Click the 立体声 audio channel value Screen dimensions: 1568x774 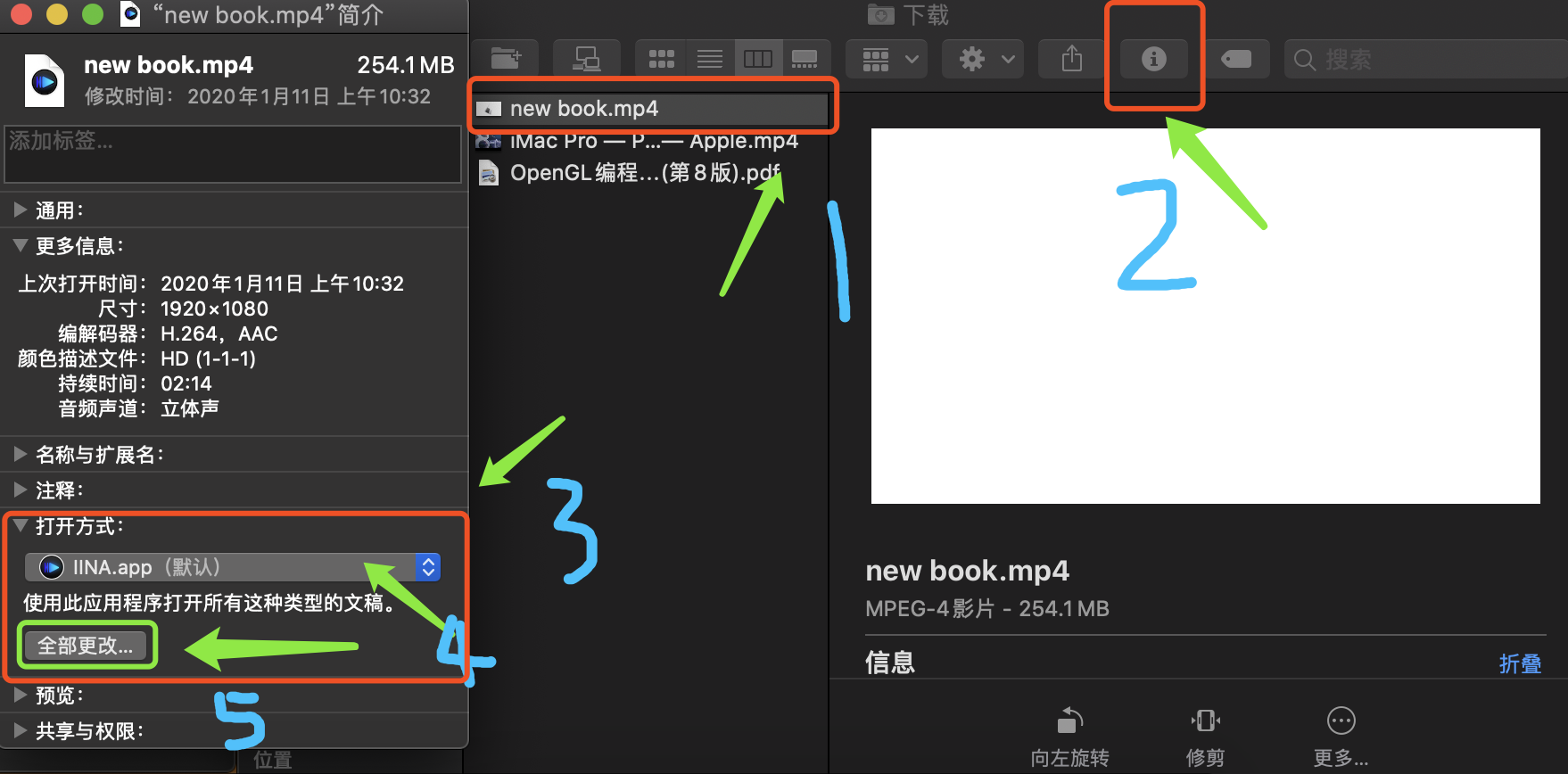point(189,408)
